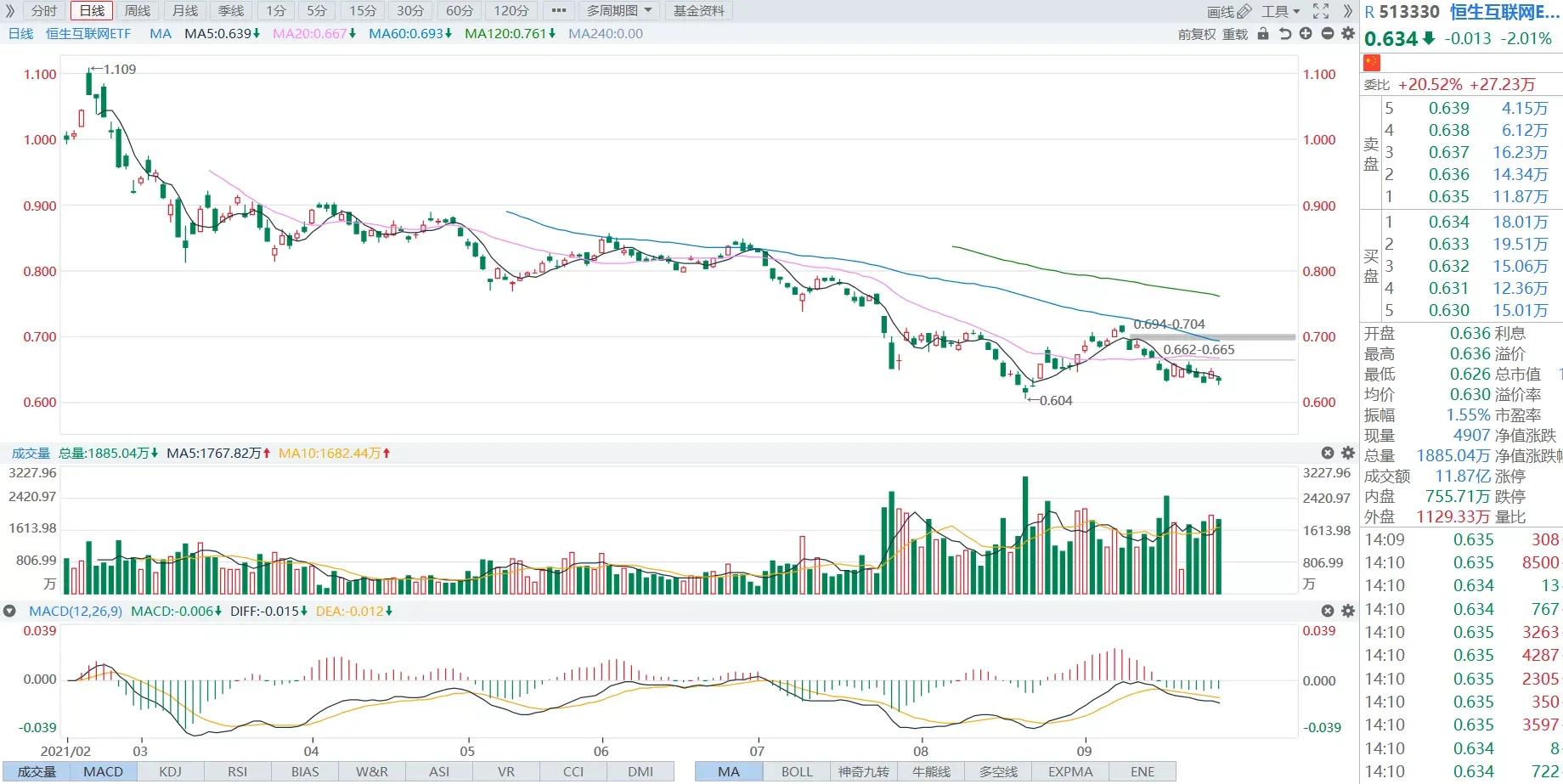Screen dimensions: 1563x784
Task: Select the DMI indicator tab
Action: point(640,771)
